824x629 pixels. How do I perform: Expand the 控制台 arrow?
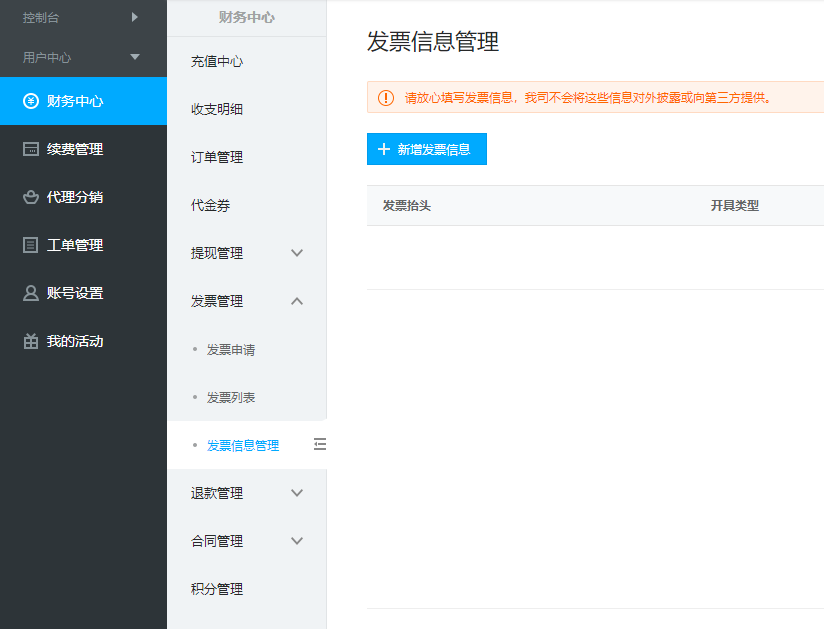pos(135,16)
